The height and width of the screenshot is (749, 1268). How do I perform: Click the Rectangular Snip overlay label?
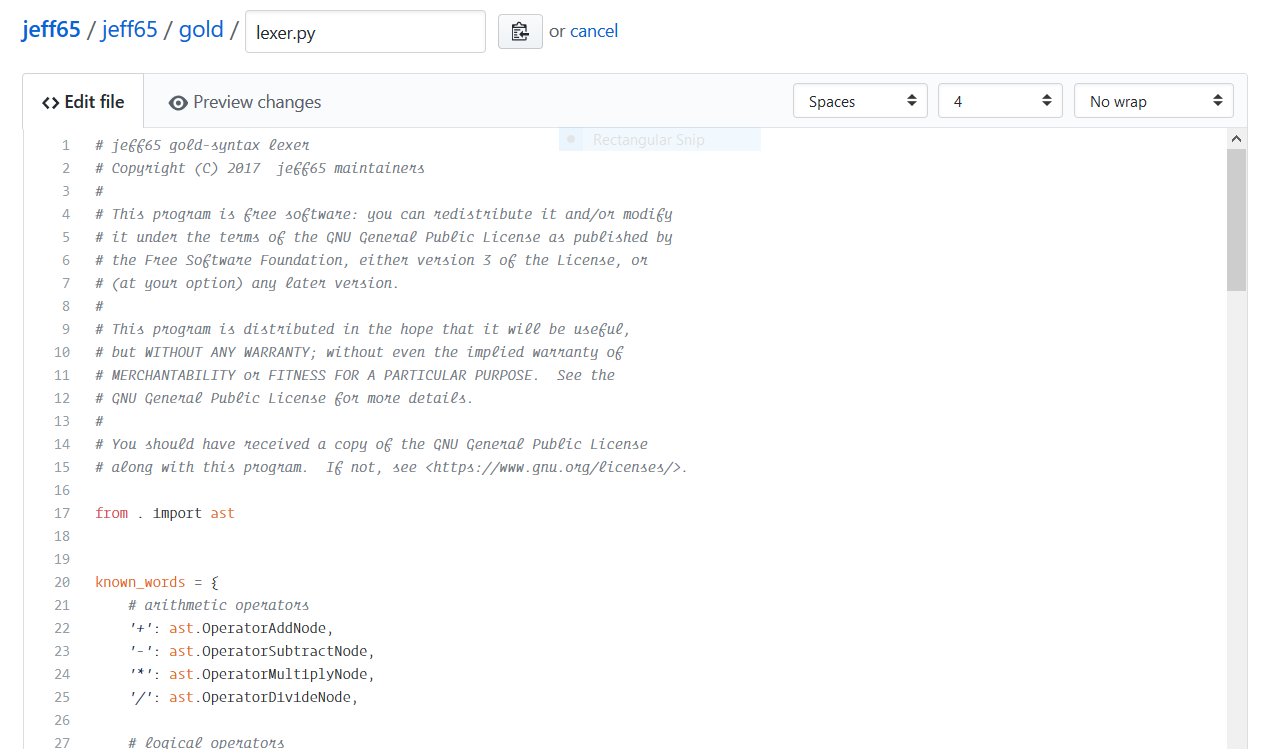pos(649,140)
